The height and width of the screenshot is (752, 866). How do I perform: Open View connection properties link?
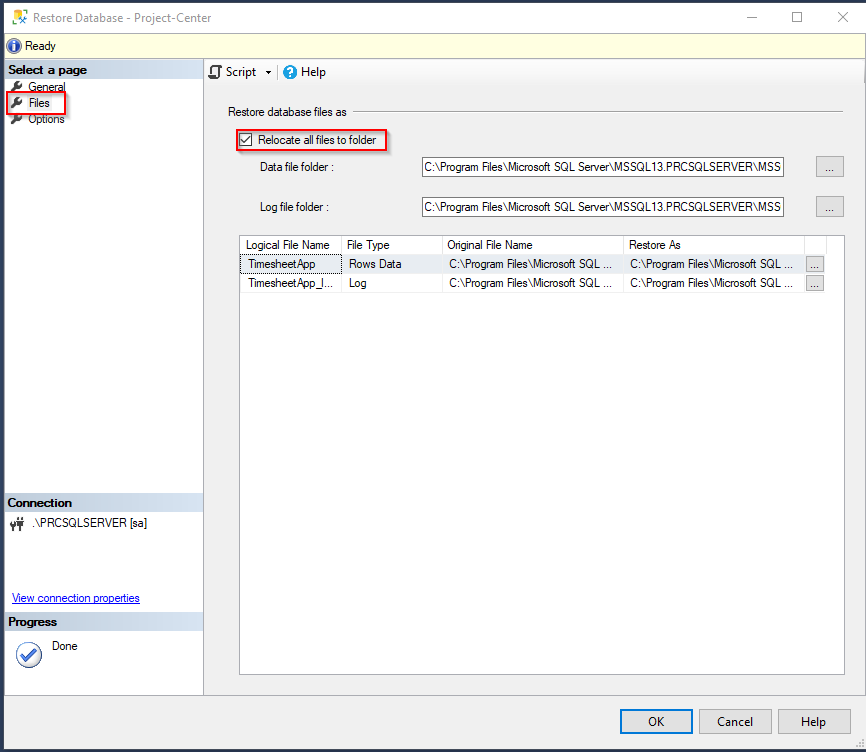click(x=76, y=598)
